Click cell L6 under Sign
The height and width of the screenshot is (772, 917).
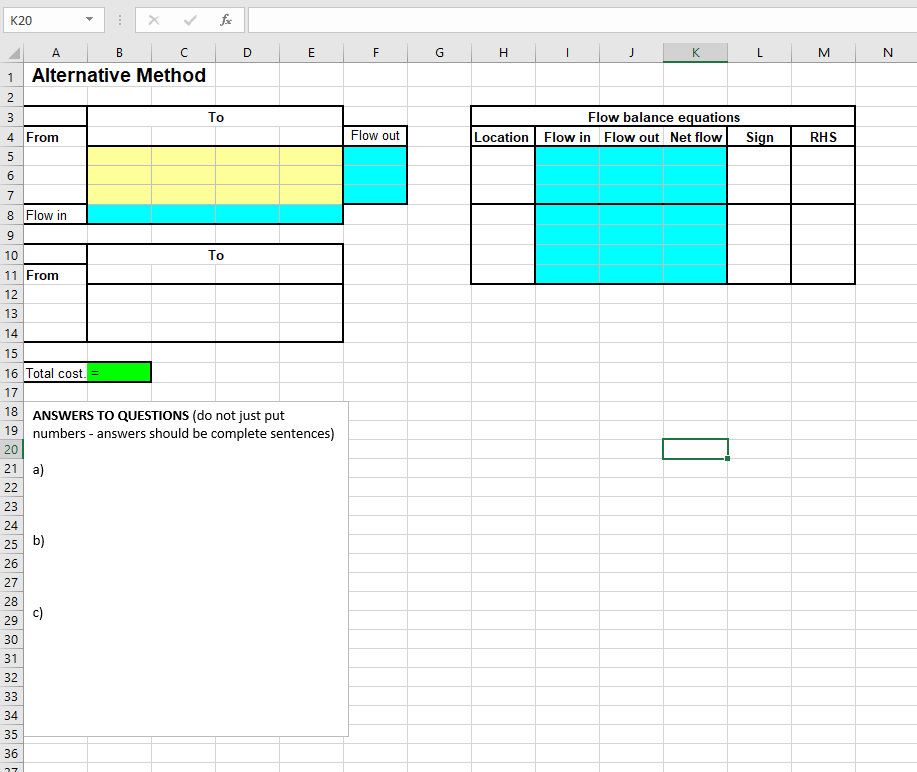tap(759, 175)
